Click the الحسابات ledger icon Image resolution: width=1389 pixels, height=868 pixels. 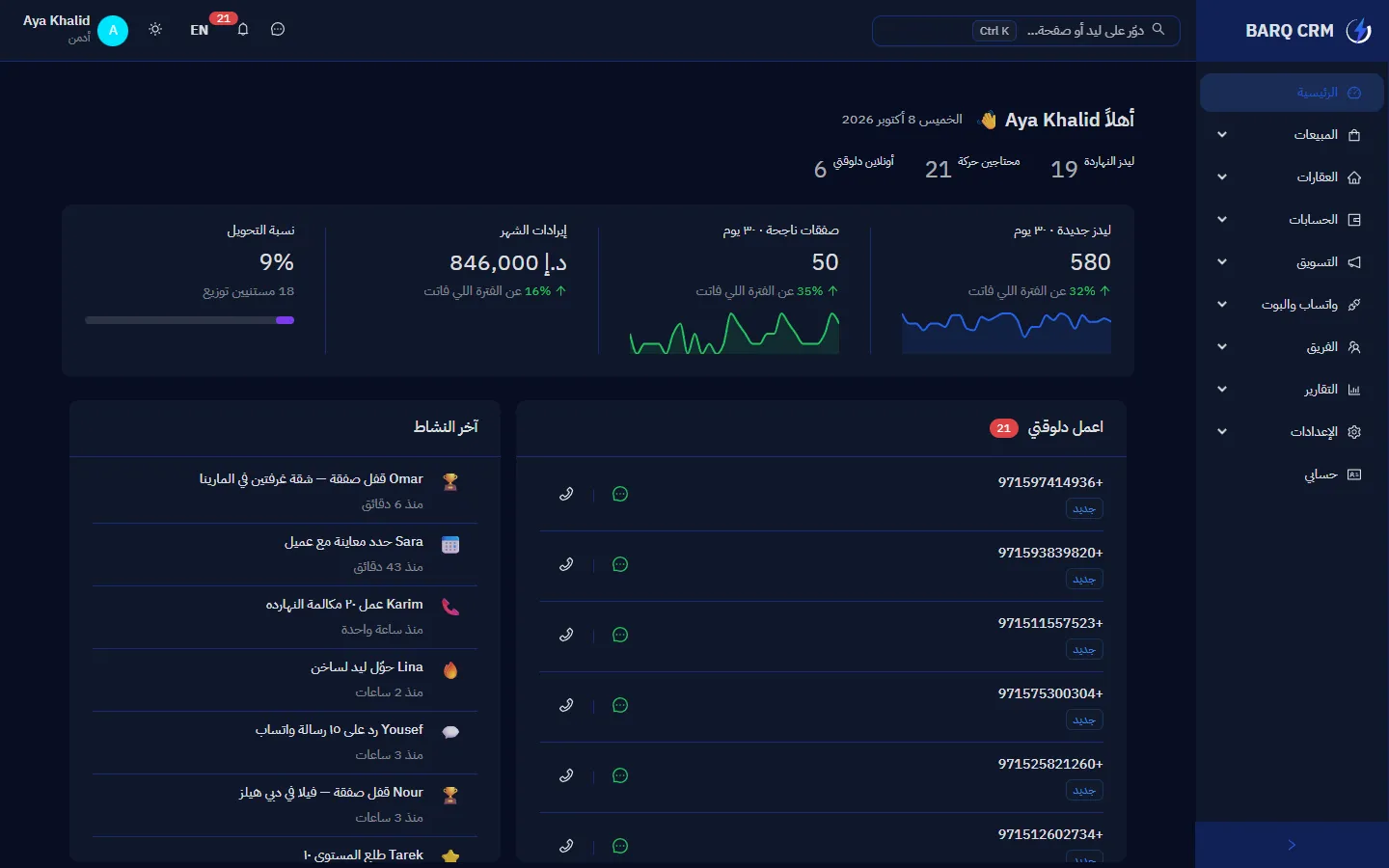tap(1354, 220)
